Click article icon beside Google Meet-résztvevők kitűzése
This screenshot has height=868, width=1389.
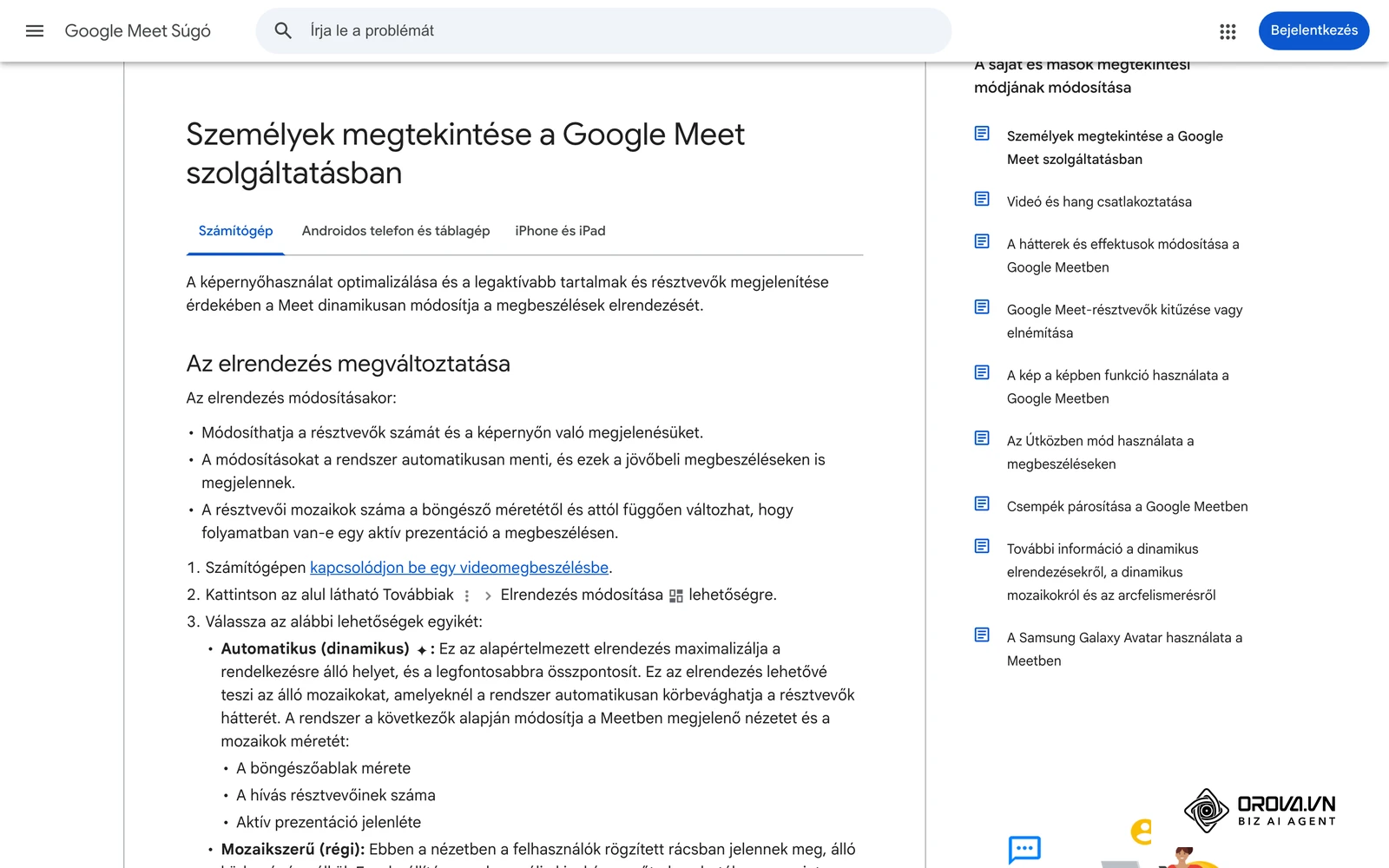point(982,307)
